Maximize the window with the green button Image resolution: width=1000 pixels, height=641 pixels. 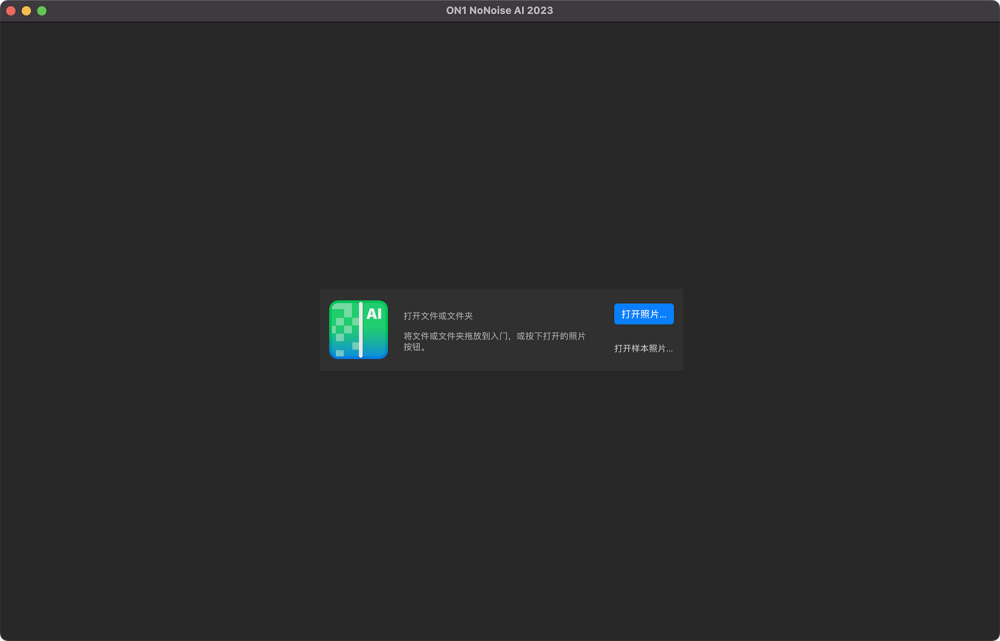point(41,11)
